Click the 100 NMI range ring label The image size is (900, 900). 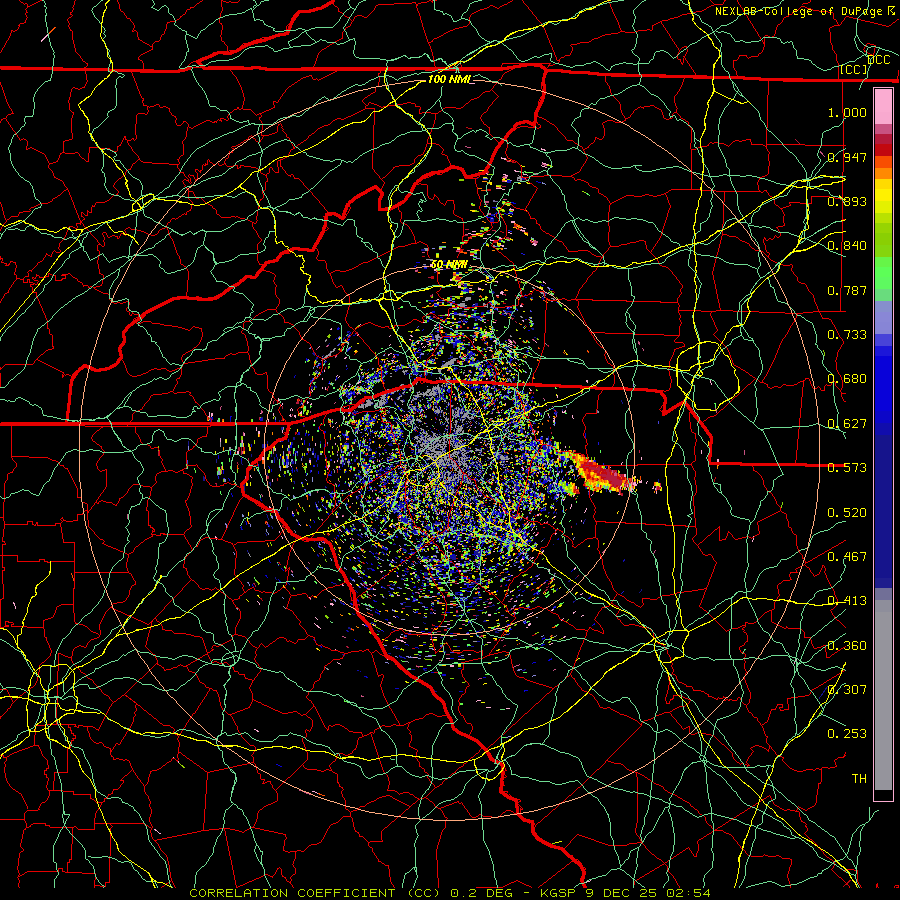(x=449, y=79)
